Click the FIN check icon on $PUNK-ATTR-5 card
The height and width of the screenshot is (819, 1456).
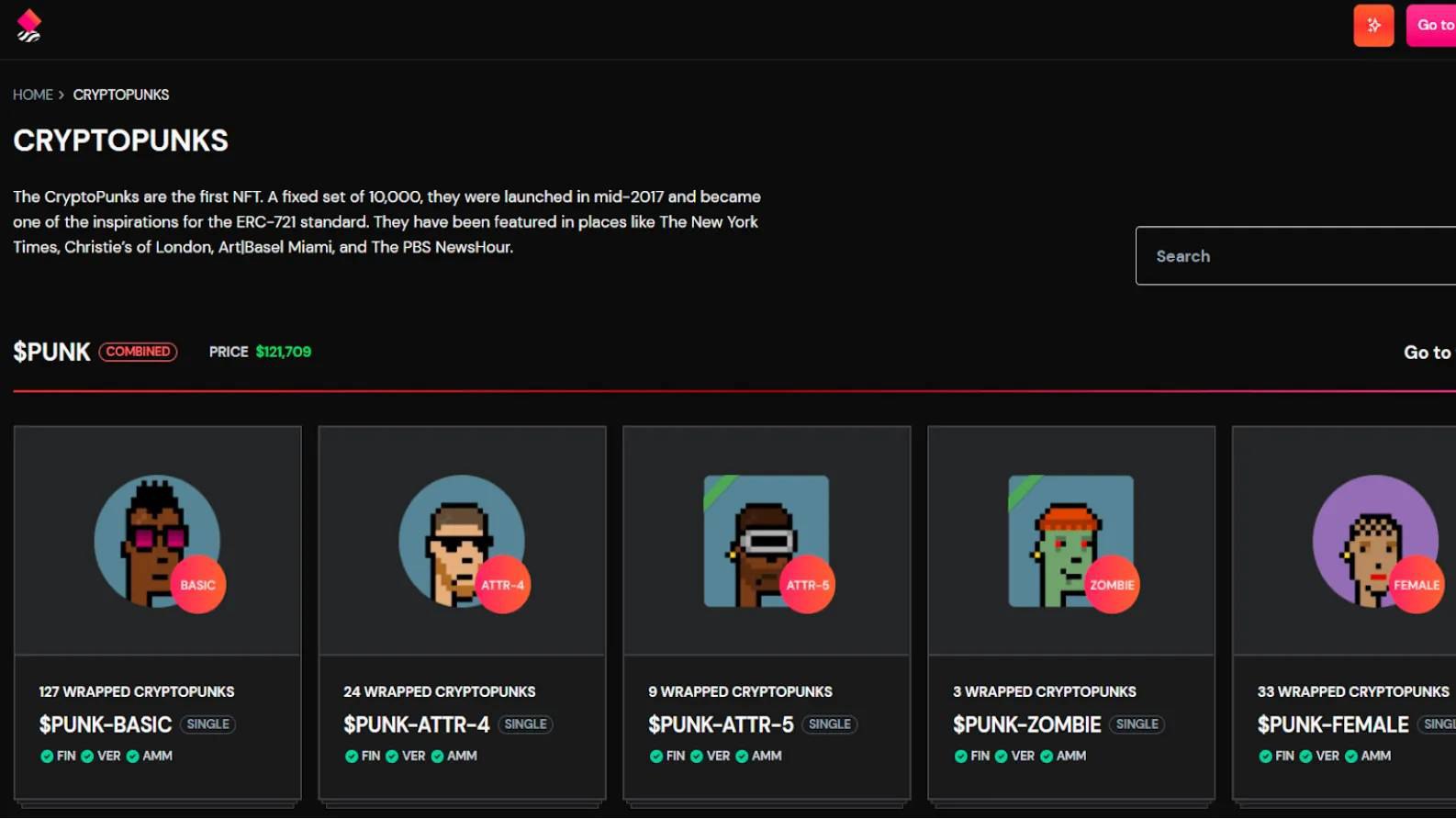coord(656,757)
